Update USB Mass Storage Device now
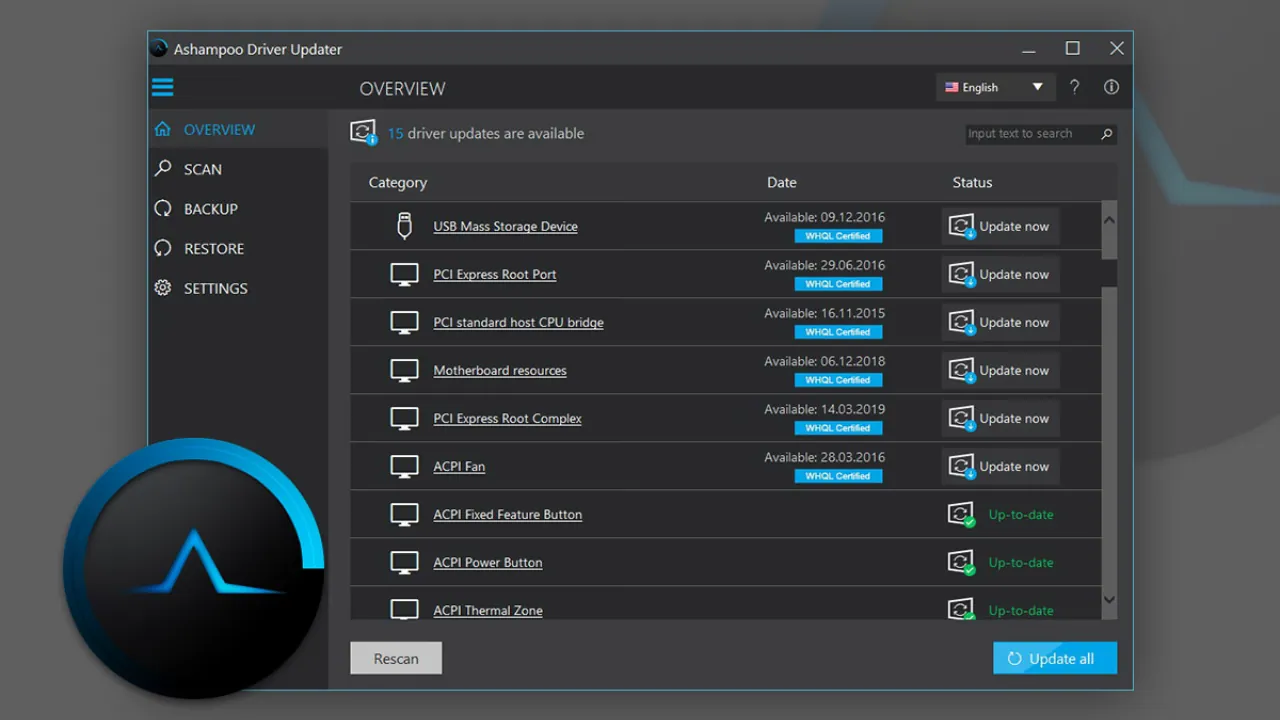Screen dimensions: 1280x720 pos(1000,226)
